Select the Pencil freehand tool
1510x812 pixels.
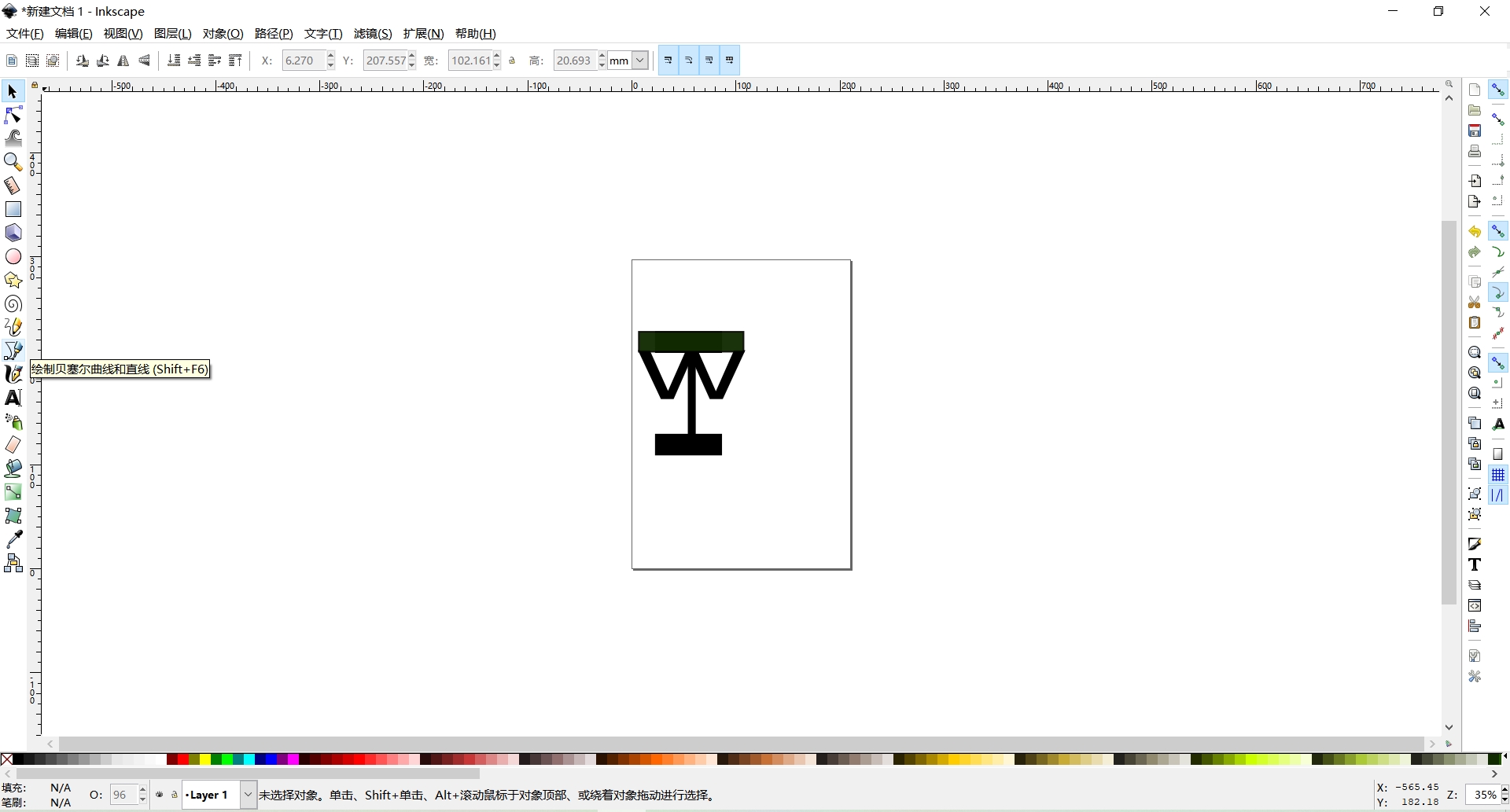(13, 327)
